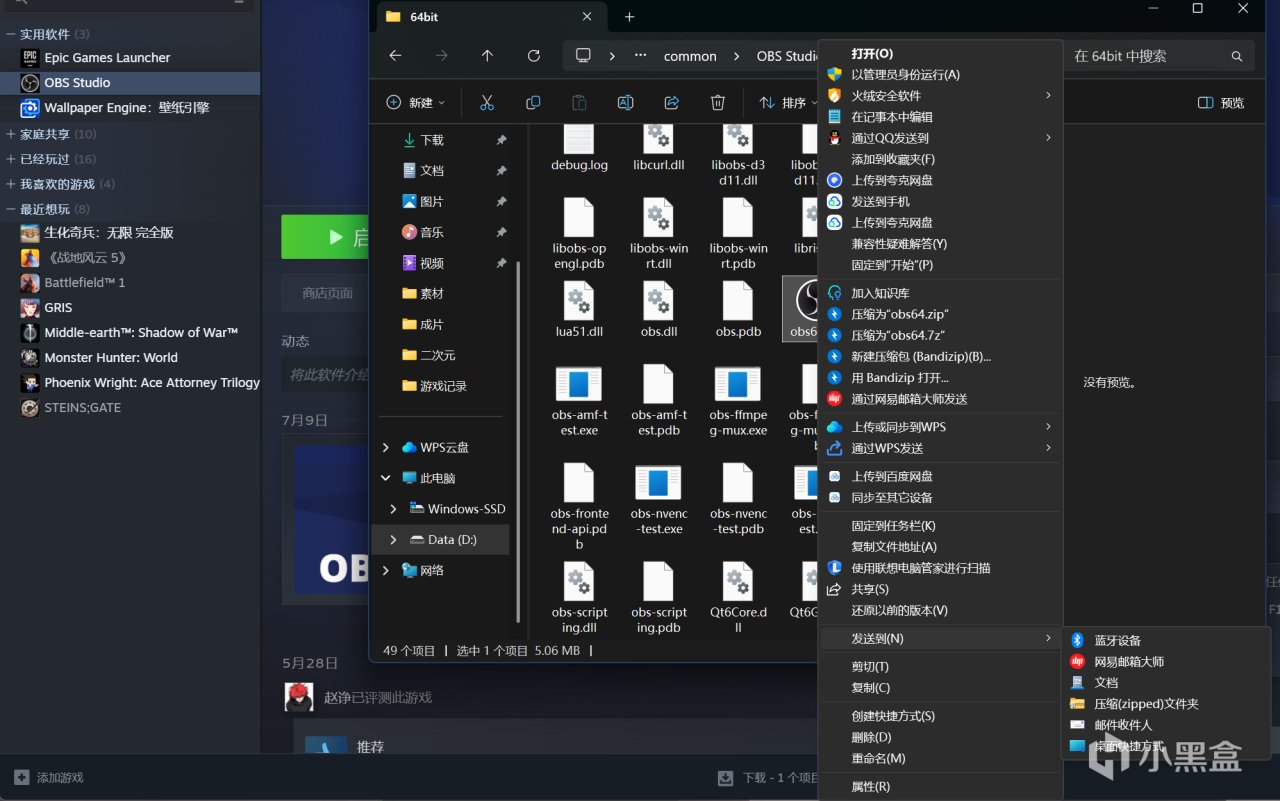Select obs-nvenc-test.exe in the file list

point(658,500)
